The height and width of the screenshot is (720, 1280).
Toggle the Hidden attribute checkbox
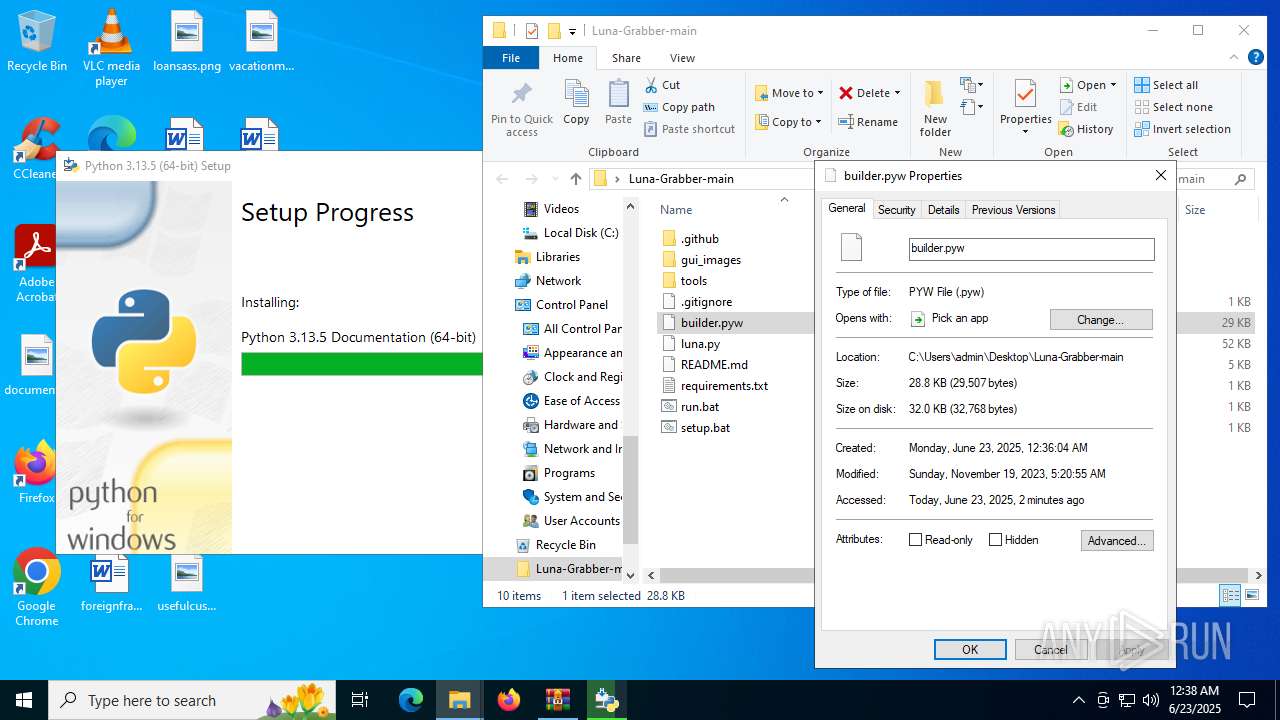(995, 540)
